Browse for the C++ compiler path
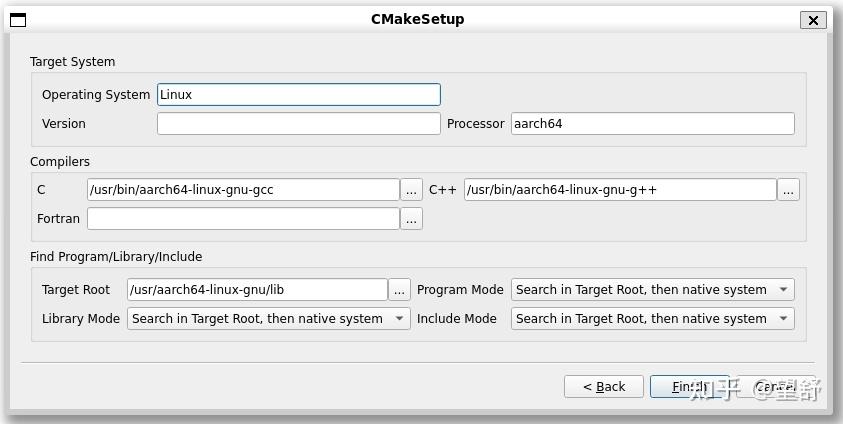 tap(788, 190)
